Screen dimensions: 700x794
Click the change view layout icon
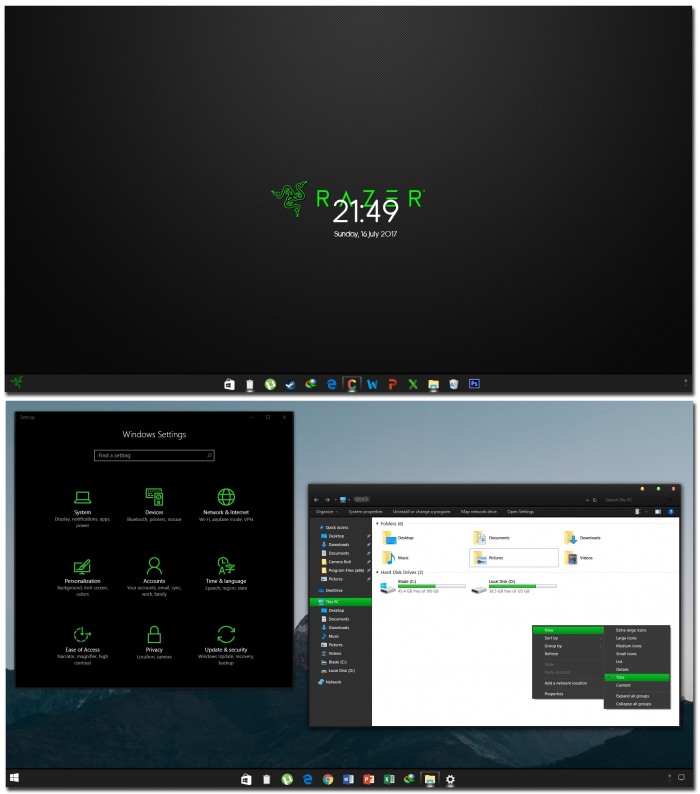click(638, 512)
